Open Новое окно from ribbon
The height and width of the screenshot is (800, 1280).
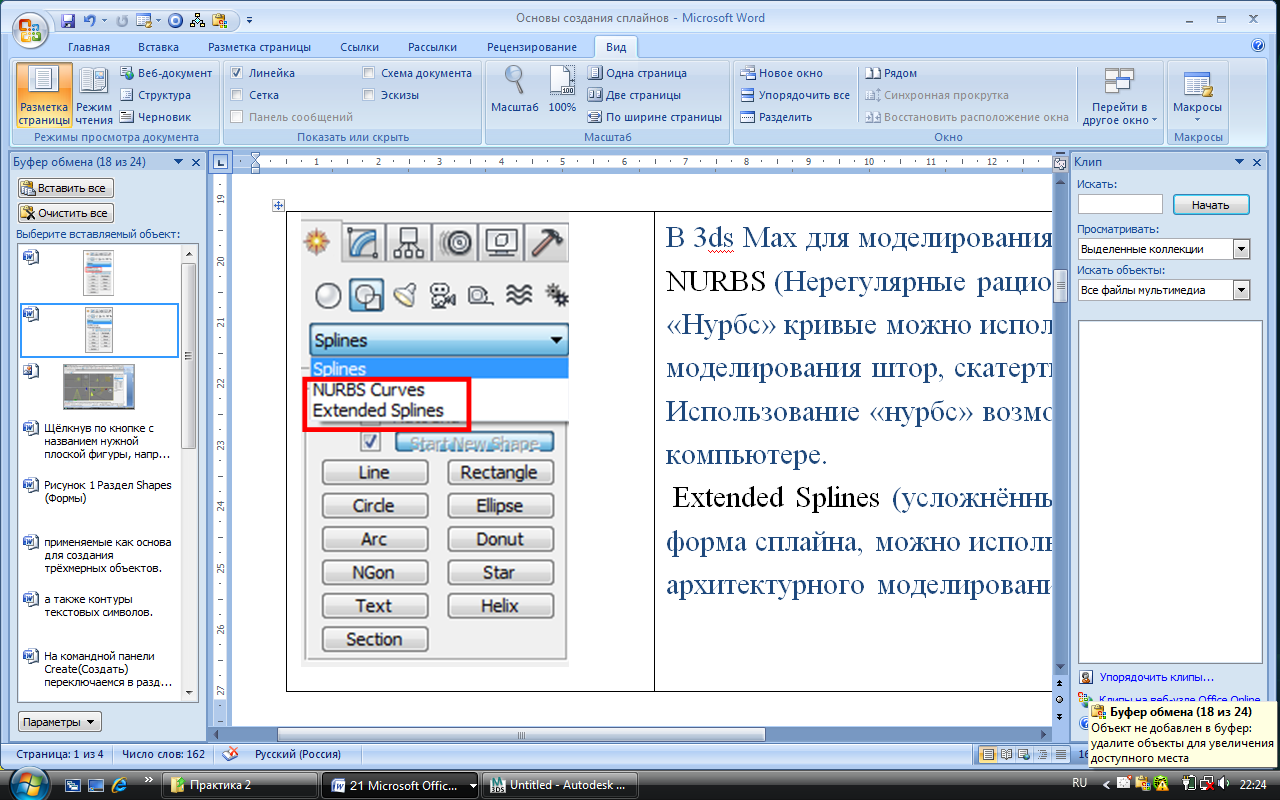click(x=782, y=73)
